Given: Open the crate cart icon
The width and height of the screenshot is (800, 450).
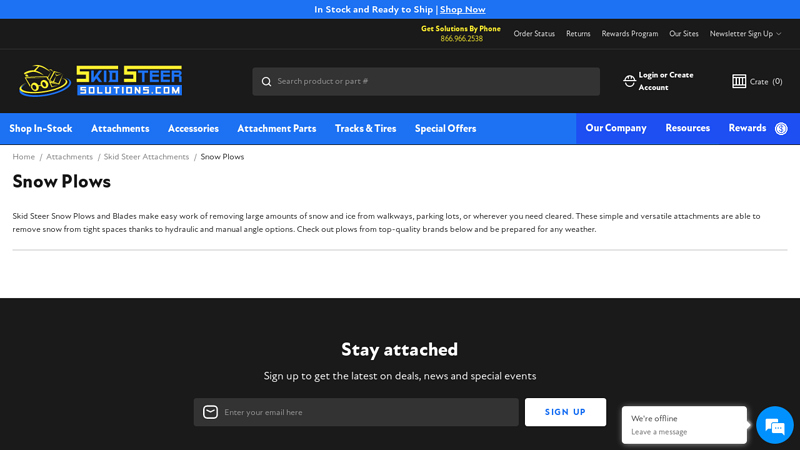Looking at the screenshot, I should pos(739,81).
